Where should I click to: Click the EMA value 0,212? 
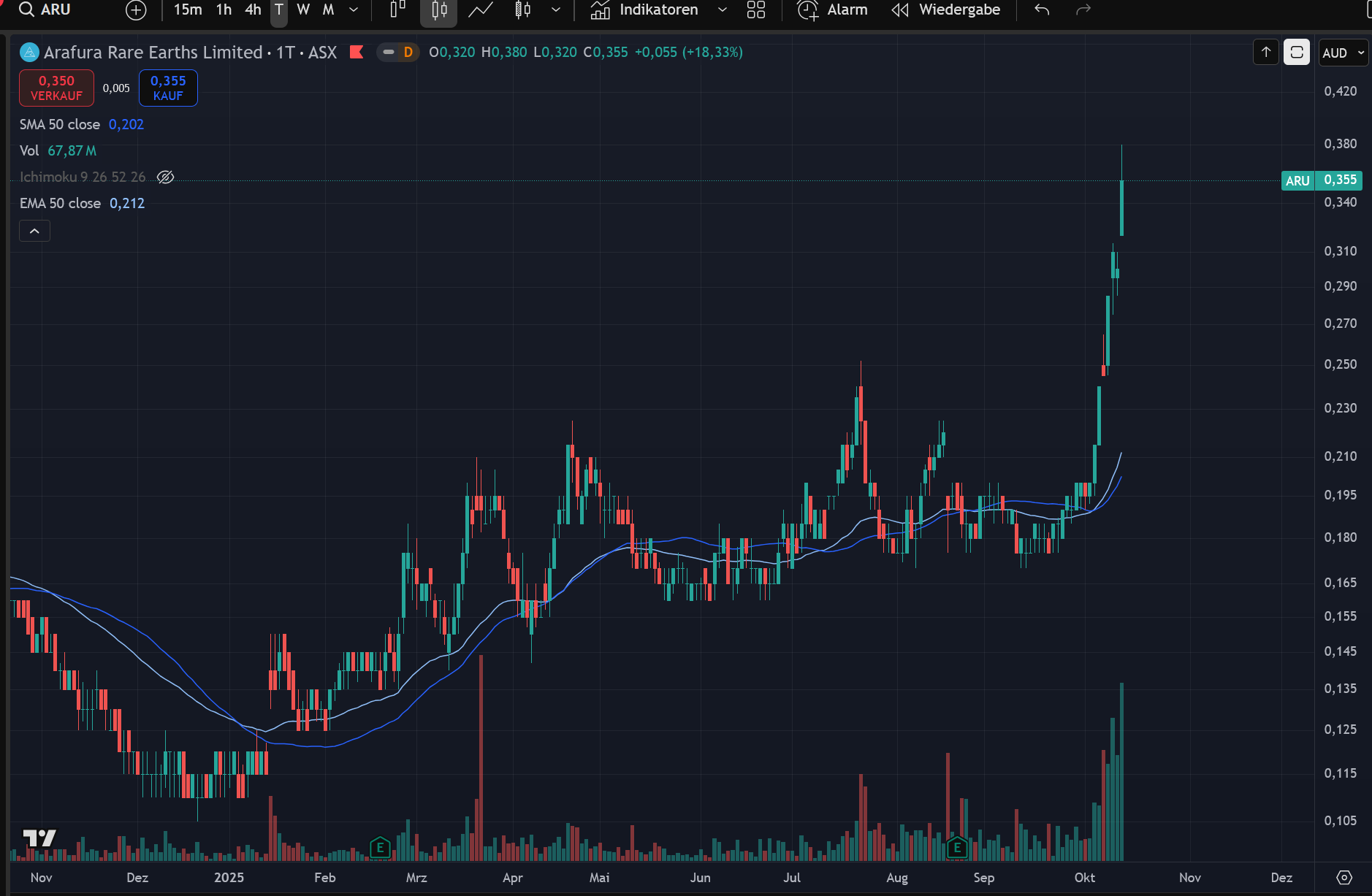click(x=127, y=203)
